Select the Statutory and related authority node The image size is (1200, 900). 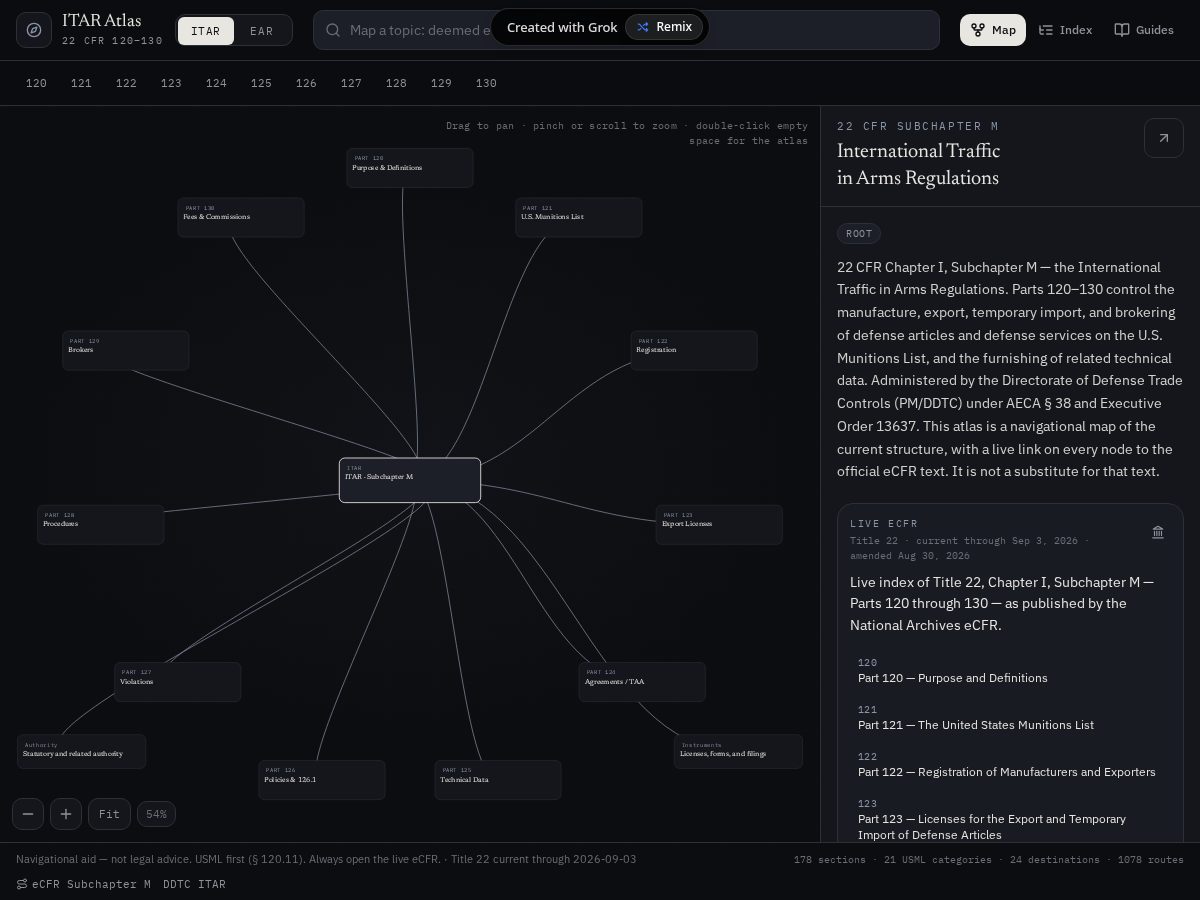[x=81, y=751]
